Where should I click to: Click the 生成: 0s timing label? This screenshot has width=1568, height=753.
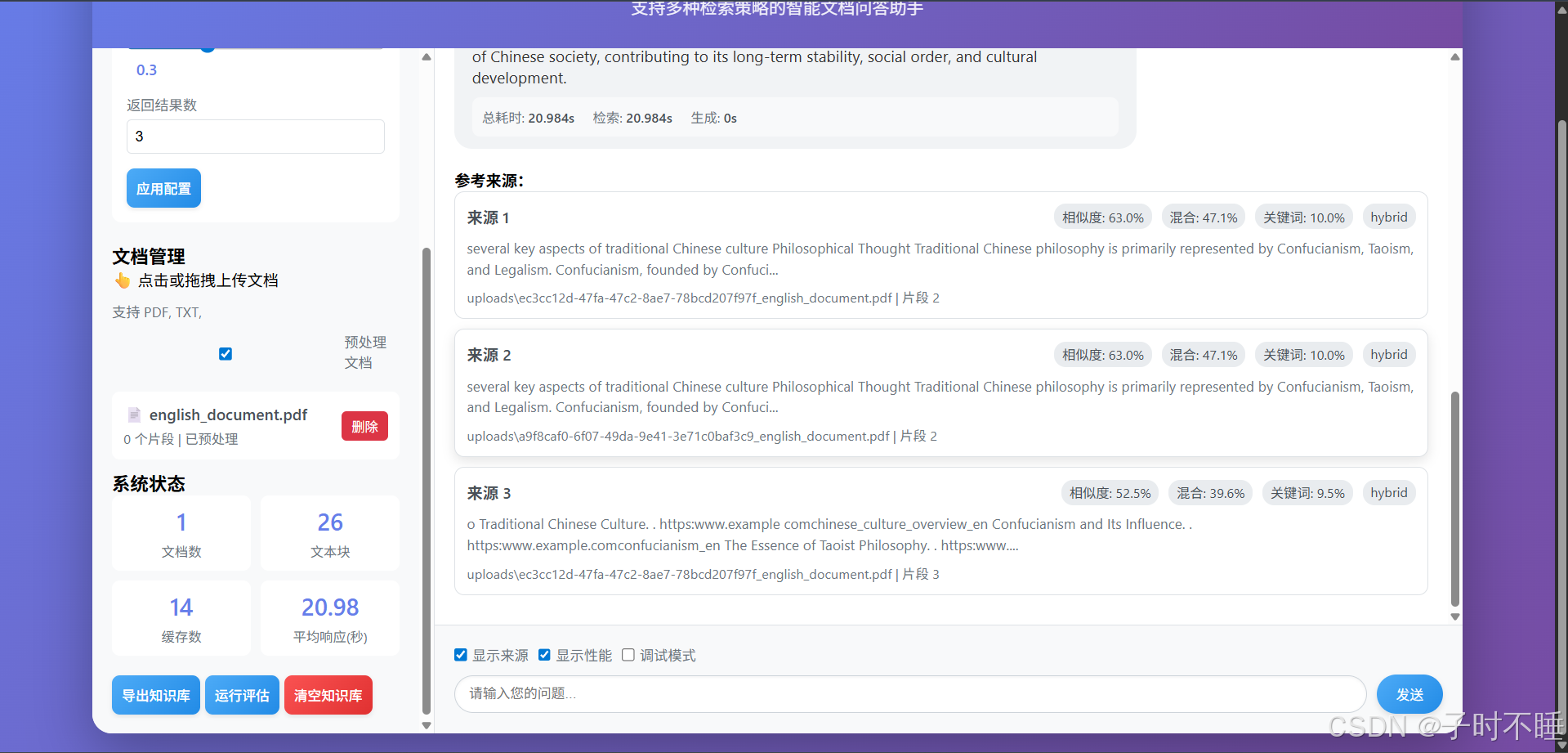(x=713, y=118)
